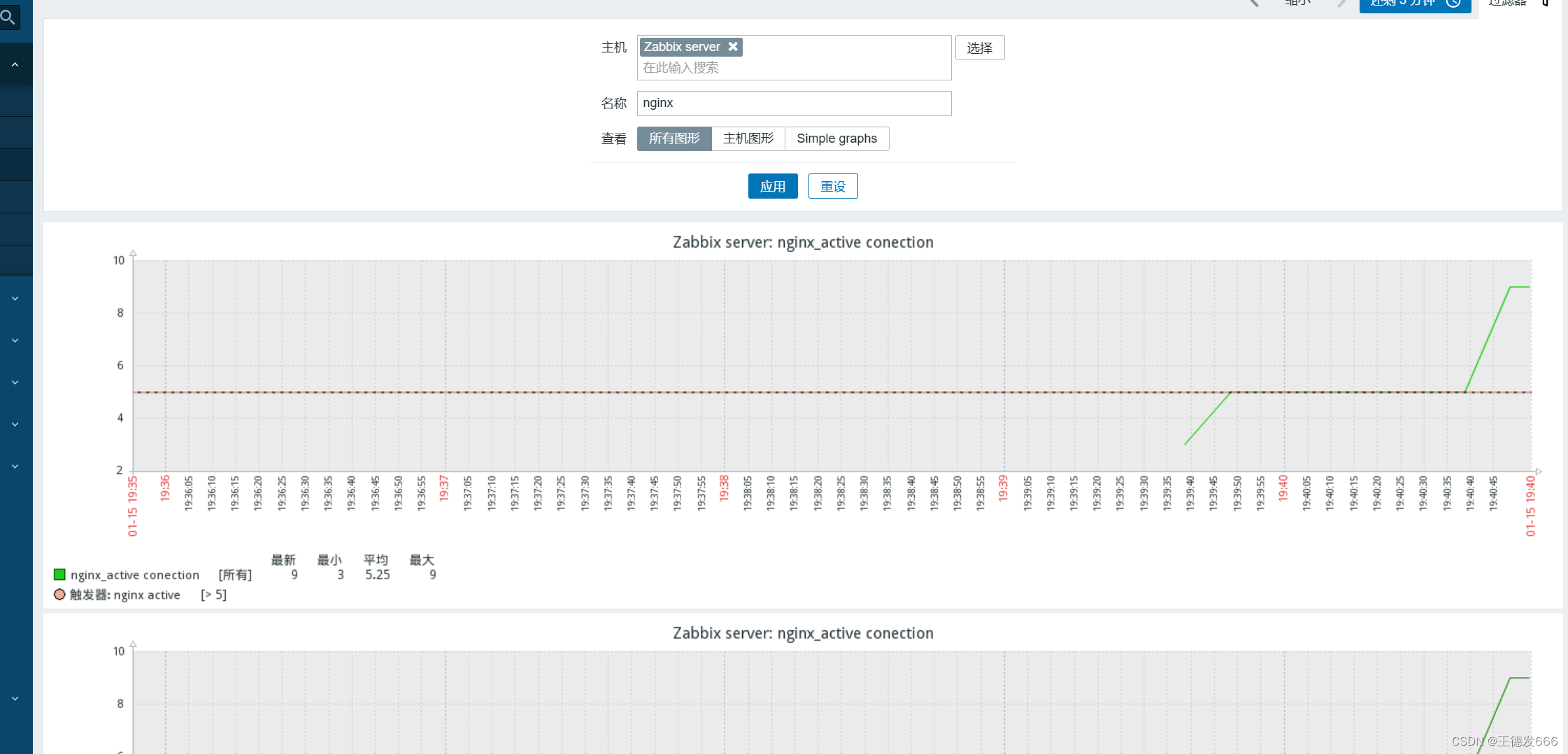Click the 最小 value 3
Image resolution: width=1568 pixels, height=754 pixels.
341,575
